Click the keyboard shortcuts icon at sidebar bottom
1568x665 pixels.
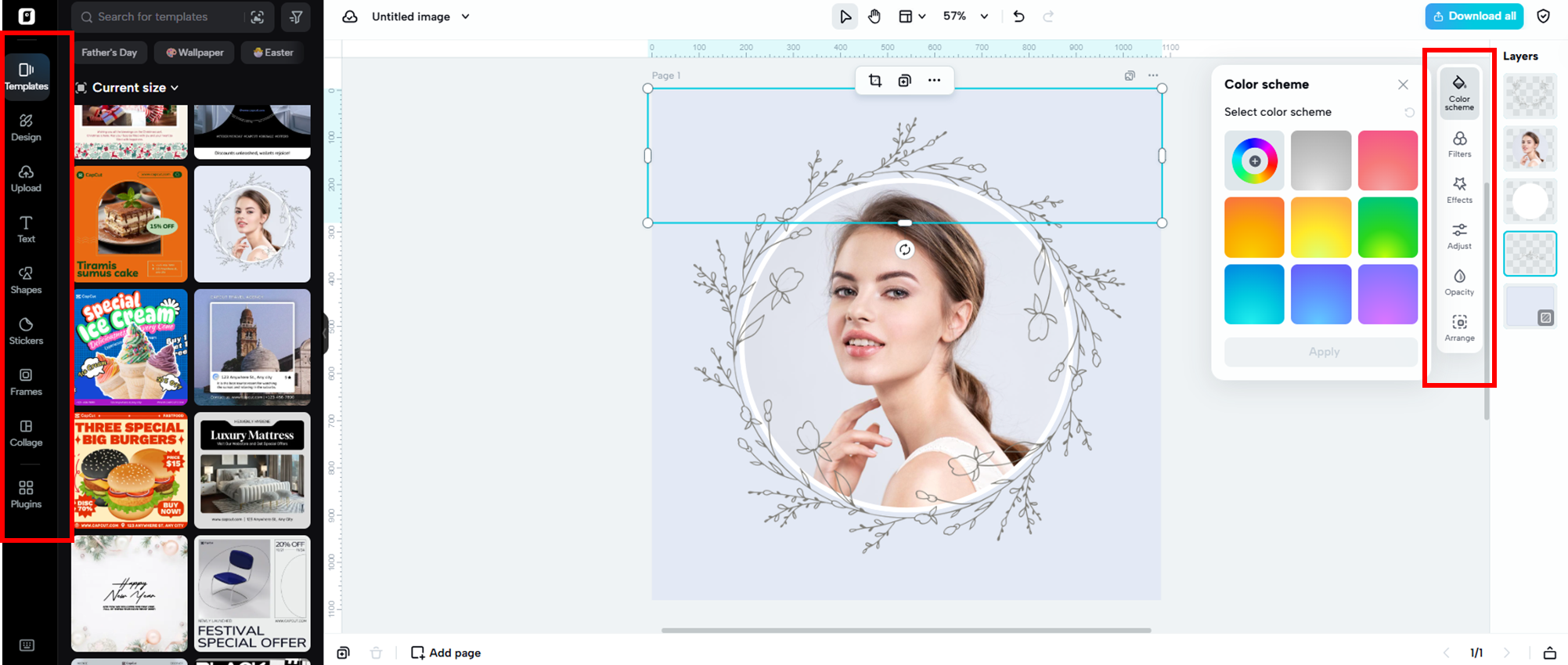[x=27, y=645]
